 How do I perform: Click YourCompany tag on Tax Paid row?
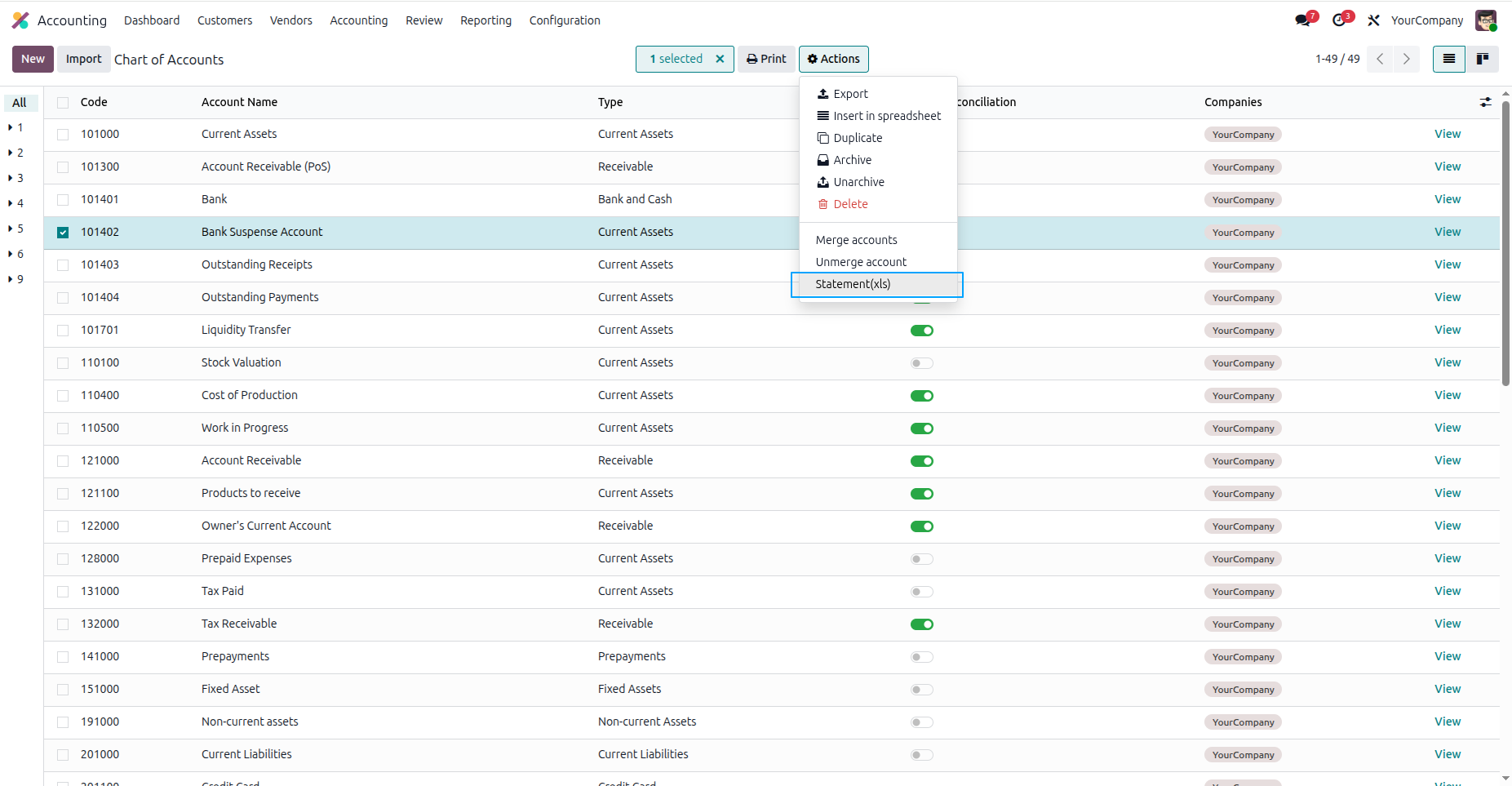(x=1243, y=592)
